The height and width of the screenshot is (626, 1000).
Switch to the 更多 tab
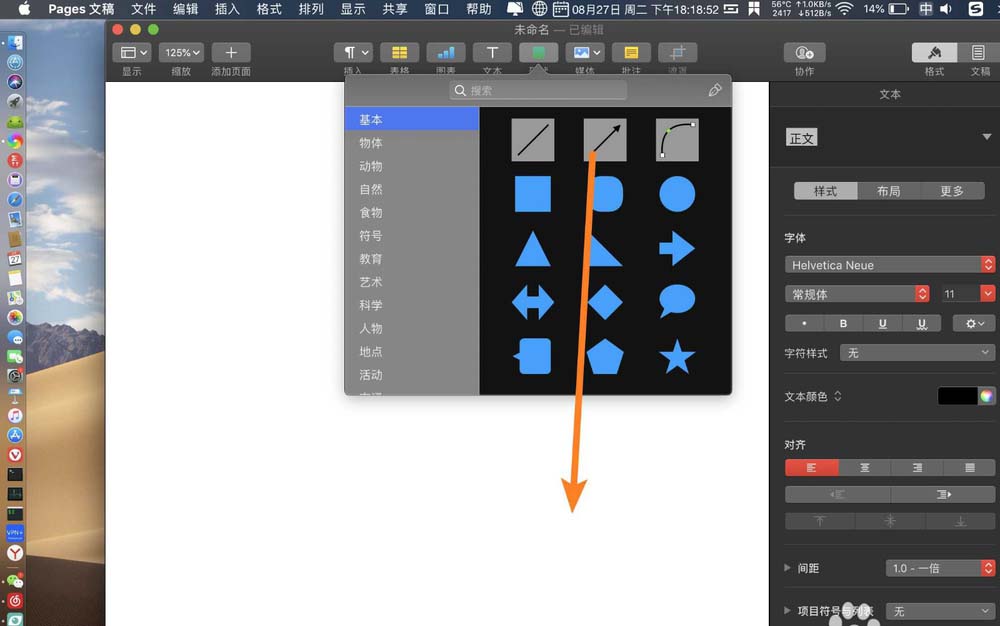pos(952,191)
